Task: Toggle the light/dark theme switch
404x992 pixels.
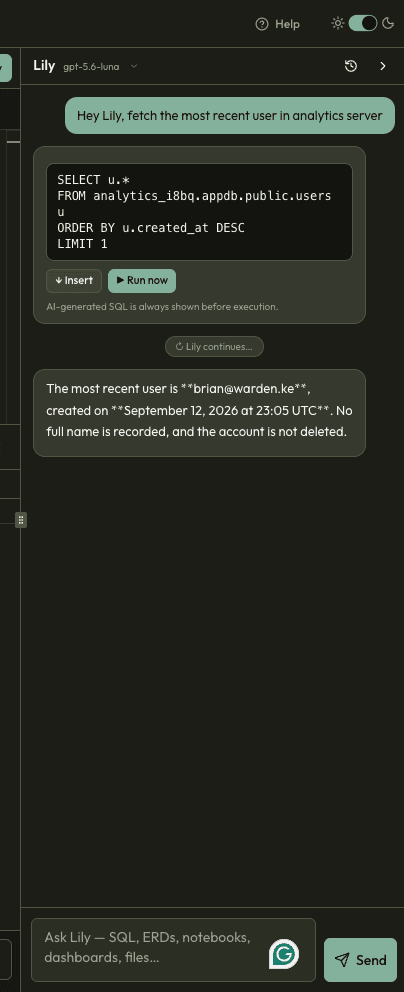Action: click(363, 23)
